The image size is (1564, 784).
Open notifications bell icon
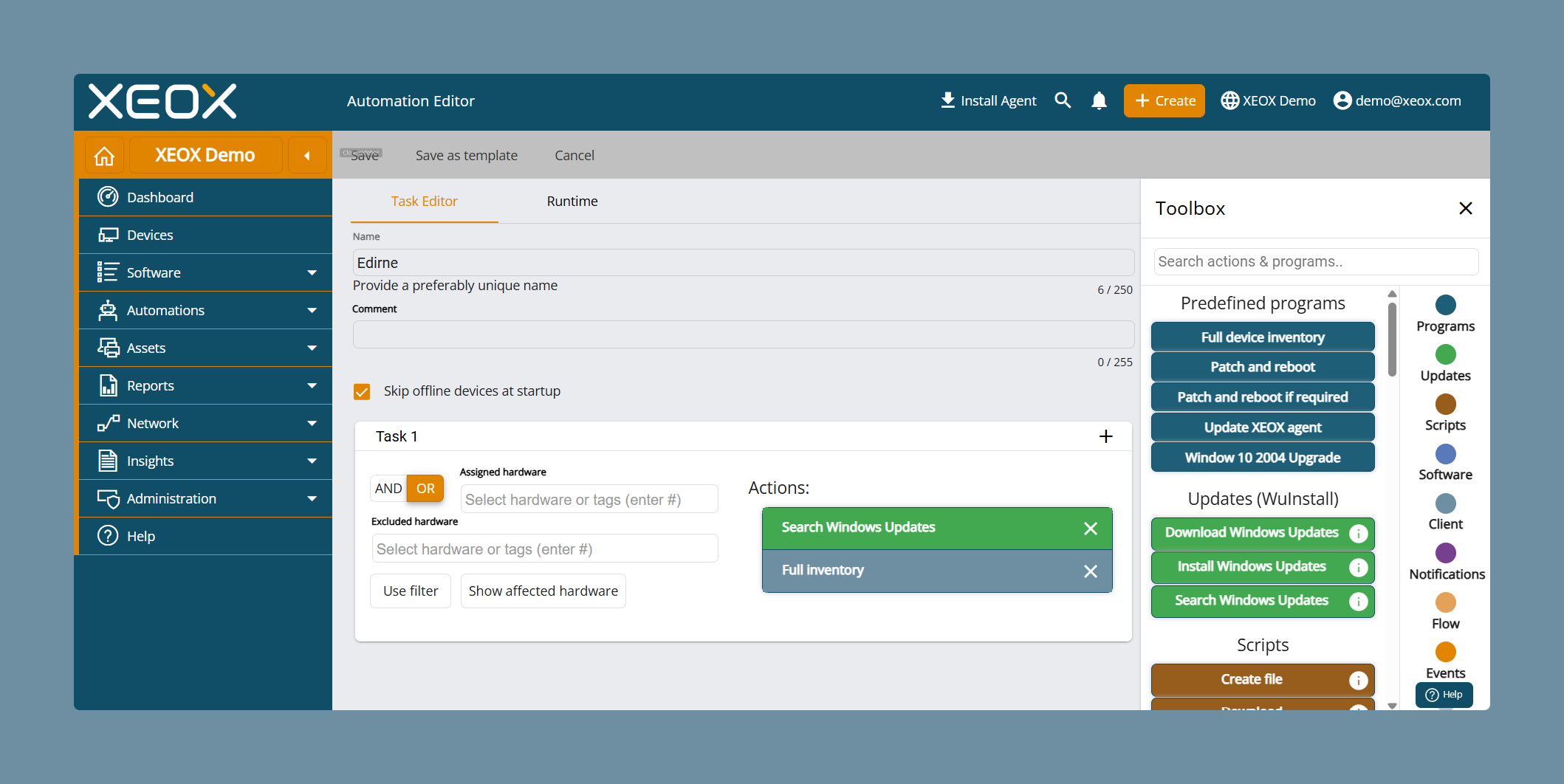point(1099,100)
